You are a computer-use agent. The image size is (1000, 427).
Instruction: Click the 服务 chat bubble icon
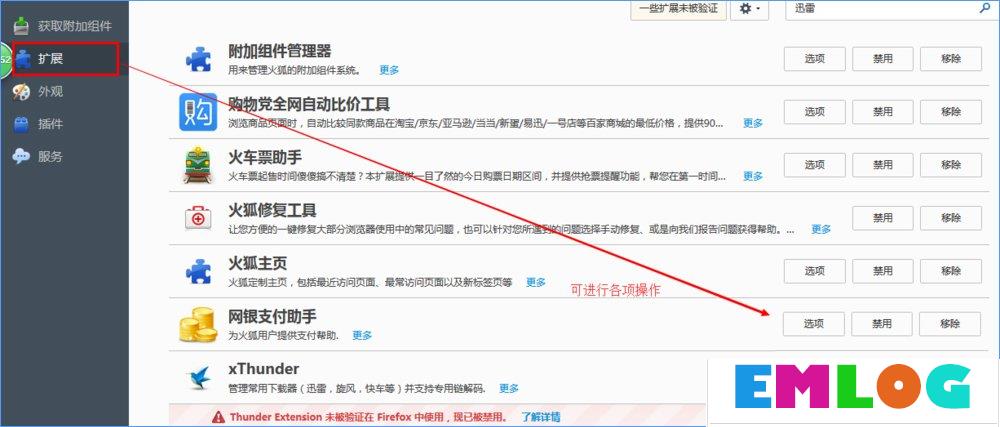[21, 157]
